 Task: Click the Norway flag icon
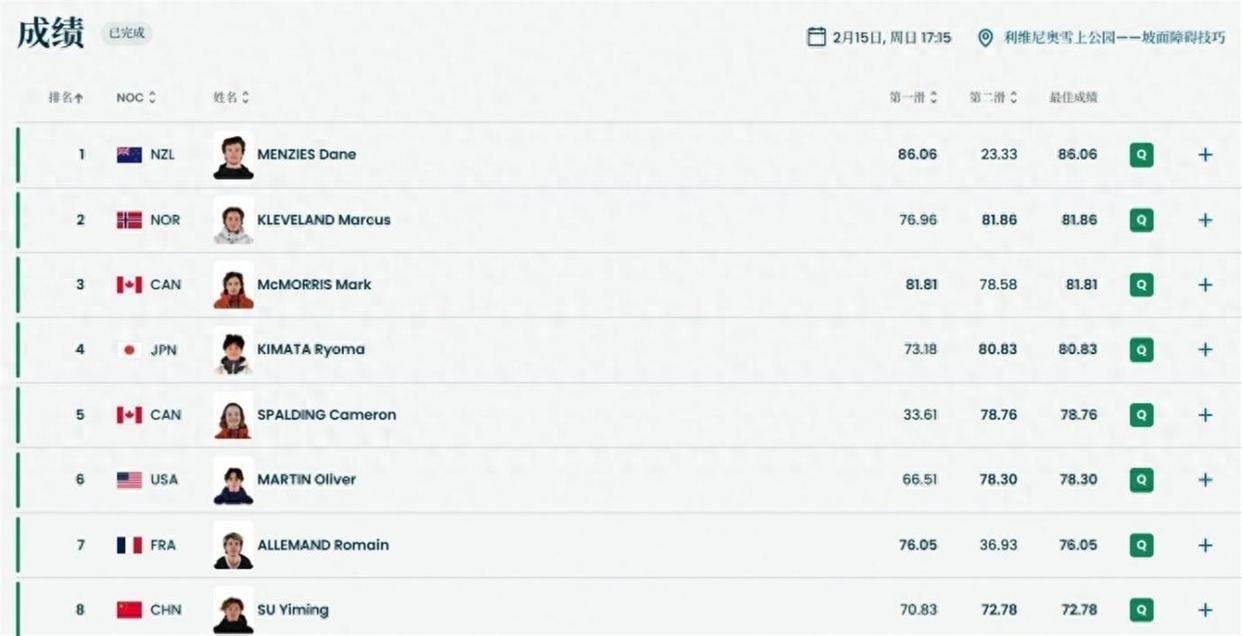click(129, 220)
